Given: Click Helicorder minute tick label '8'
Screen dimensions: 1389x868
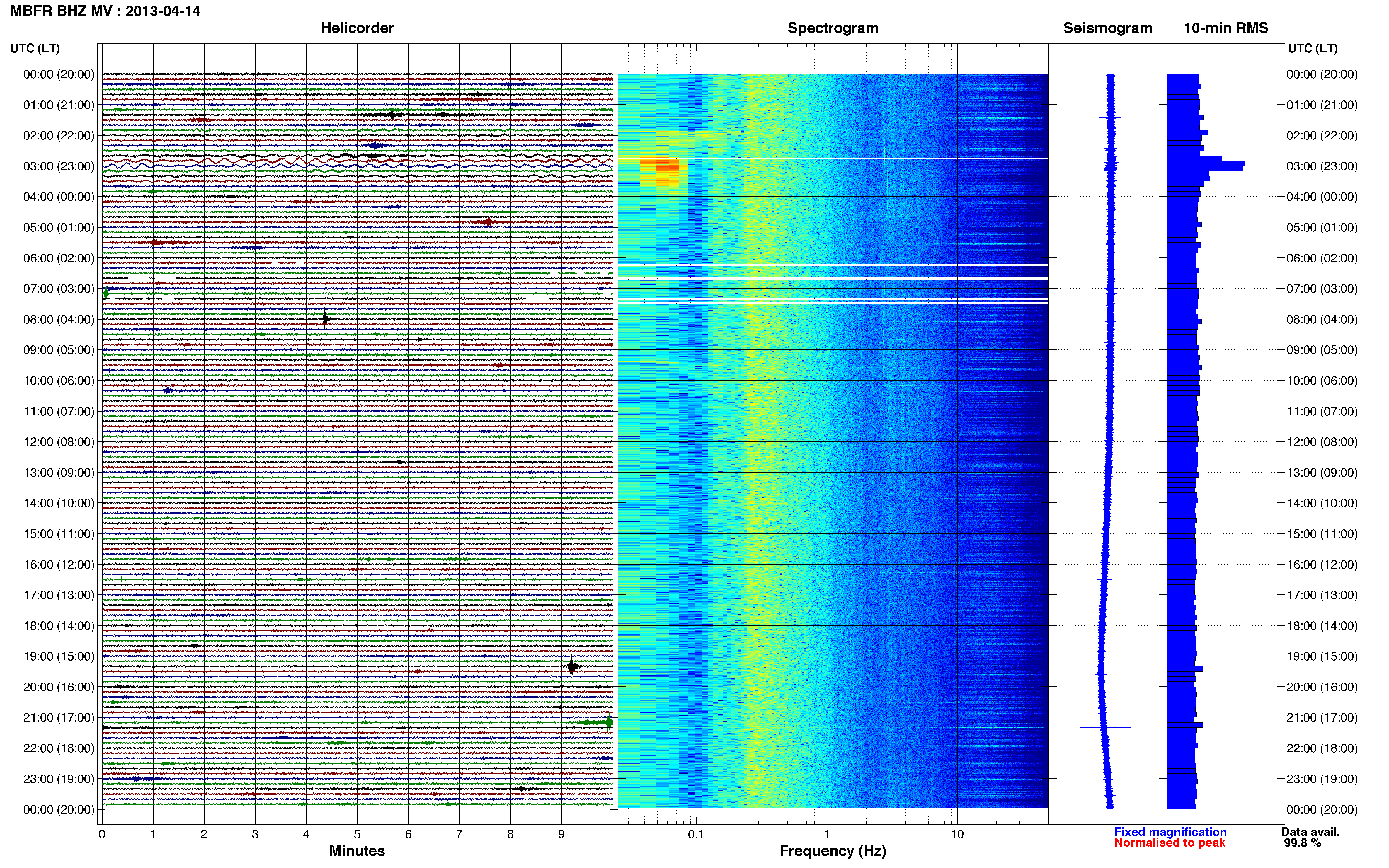Looking at the screenshot, I should click(x=510, y=834).
